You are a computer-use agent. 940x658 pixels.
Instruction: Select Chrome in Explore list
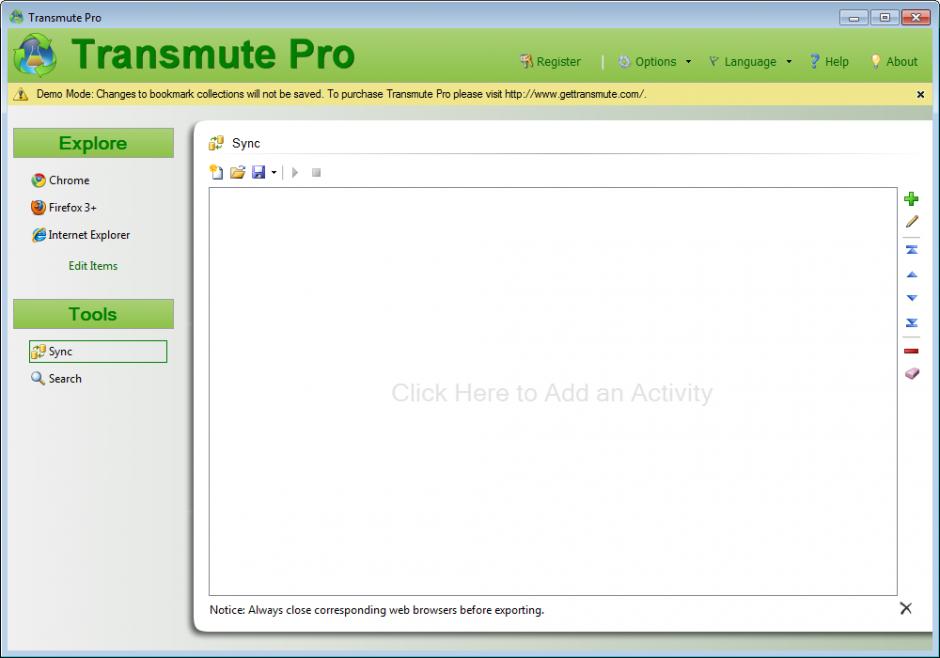pyautogui.click(x=61, y=180)
